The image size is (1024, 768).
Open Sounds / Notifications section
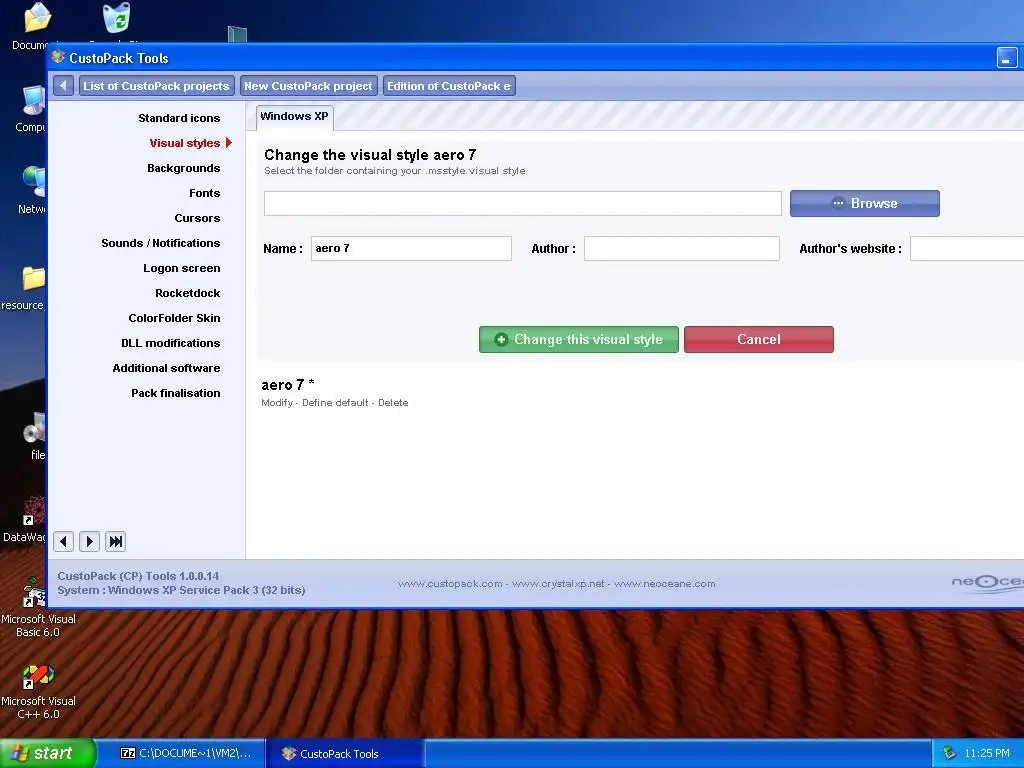tap(161, 243)
